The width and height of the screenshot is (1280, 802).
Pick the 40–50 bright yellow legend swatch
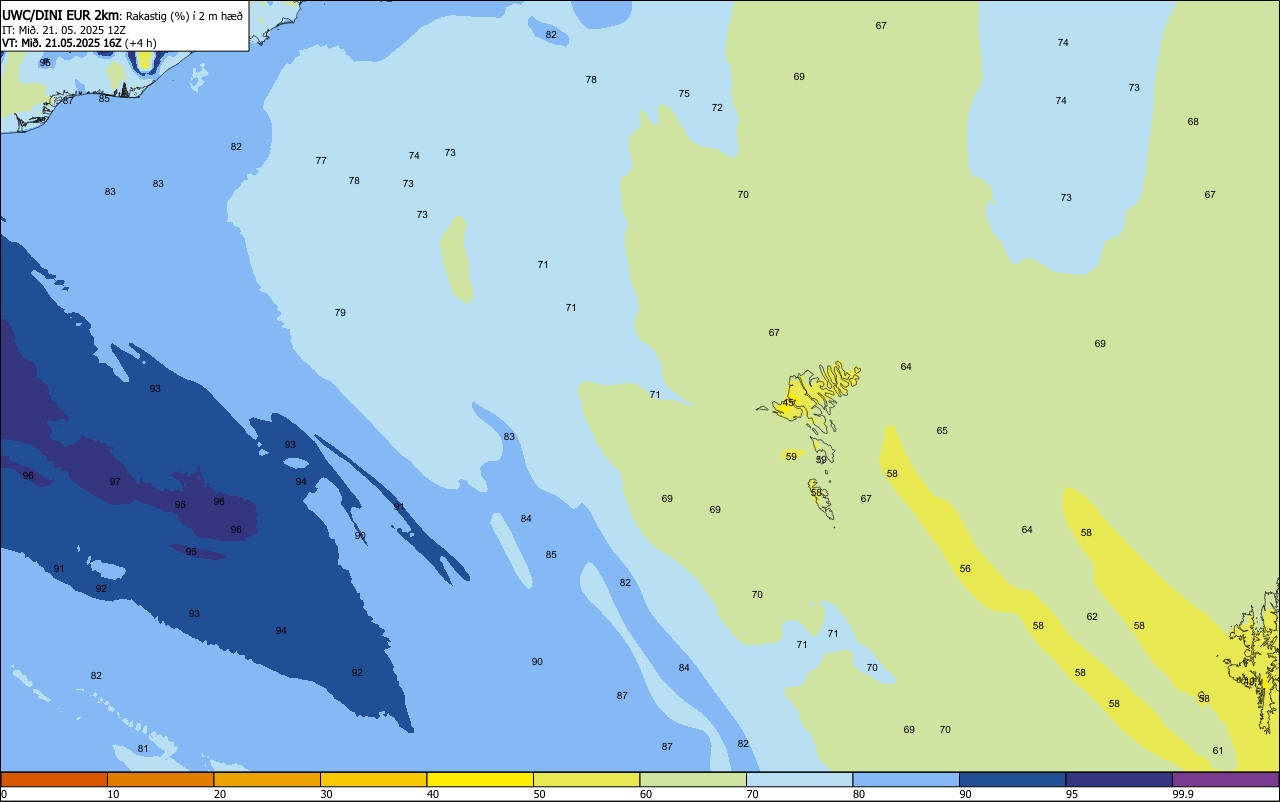click(480, 779)
